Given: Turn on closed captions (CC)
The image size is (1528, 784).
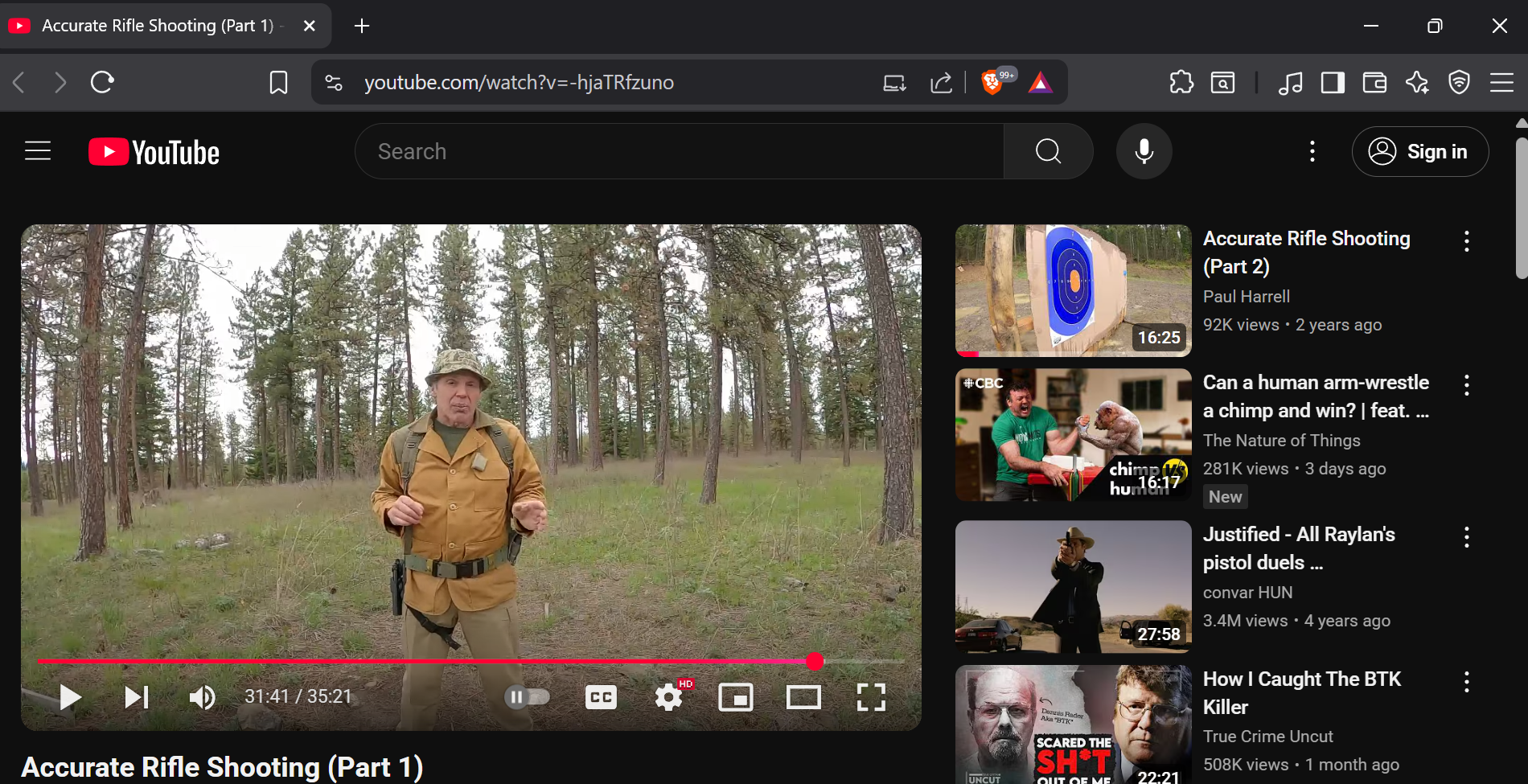Looking at the screenshot, I should click(x=601, y=697).
